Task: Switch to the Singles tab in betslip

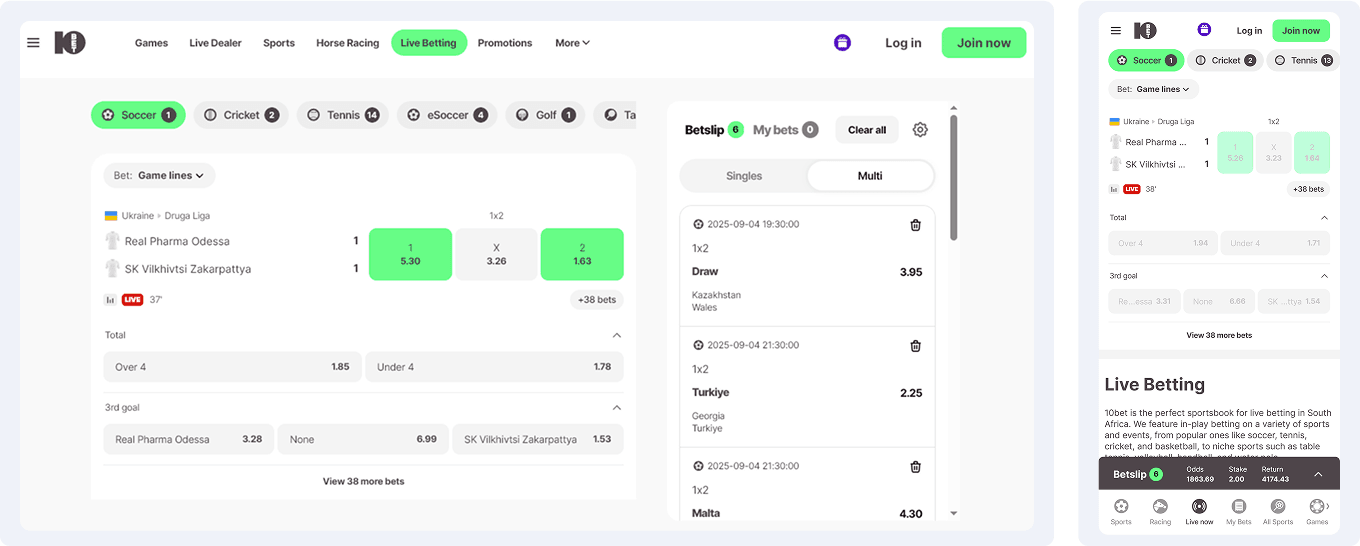Action: (744, 176)
